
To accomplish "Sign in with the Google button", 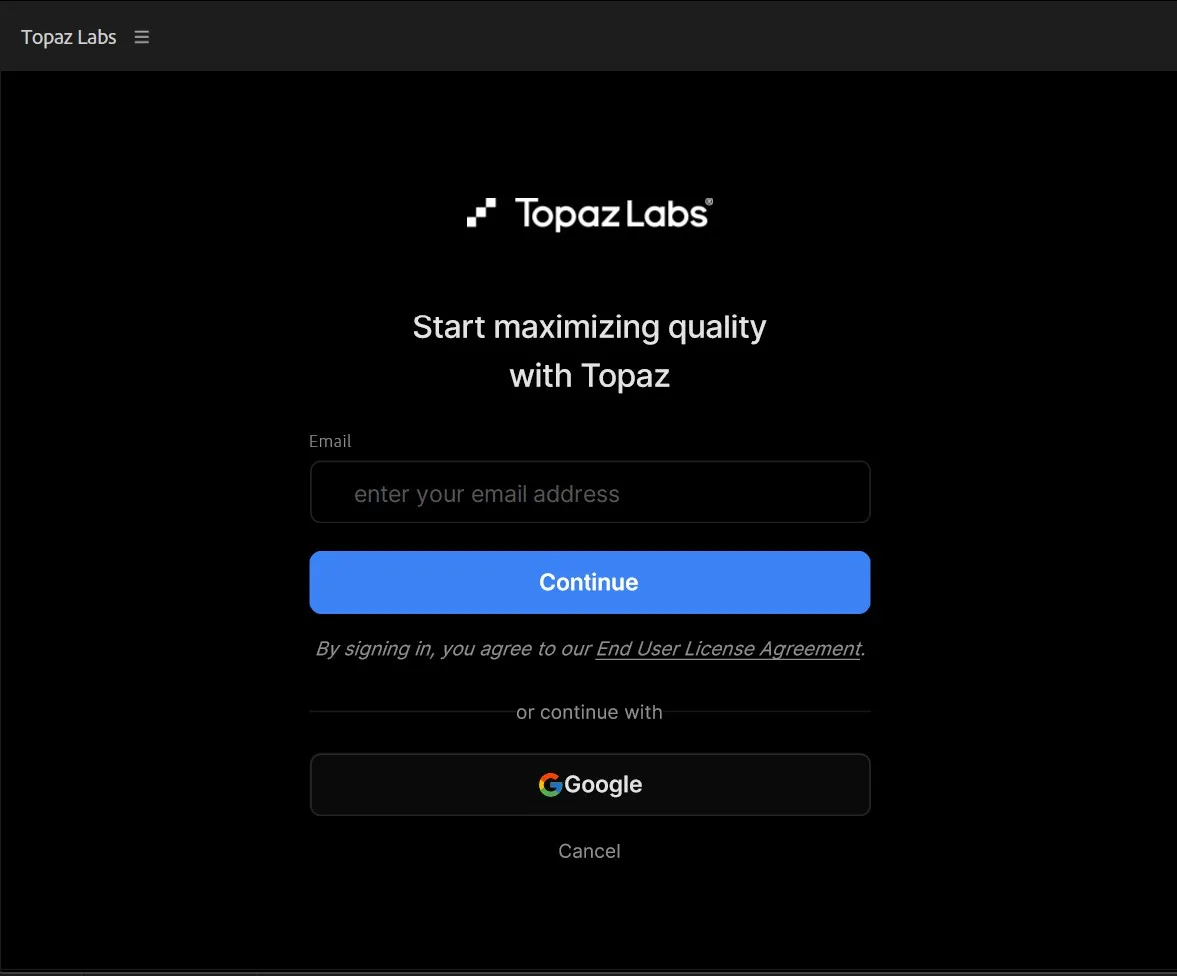I will tap(590, 785).
